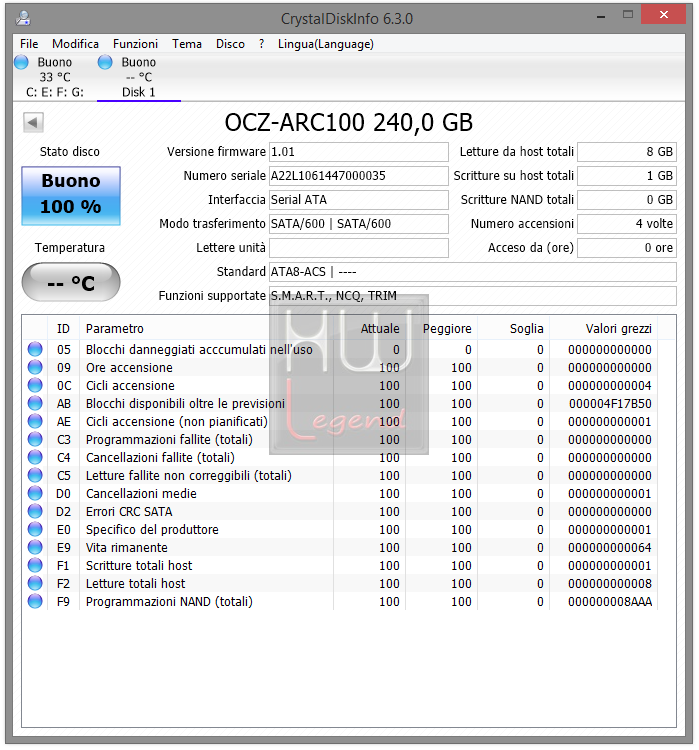Select the Disk 1 status orb
Image resolution: width=699 pixels, height=750 pixels.
(x=105, y=62)
